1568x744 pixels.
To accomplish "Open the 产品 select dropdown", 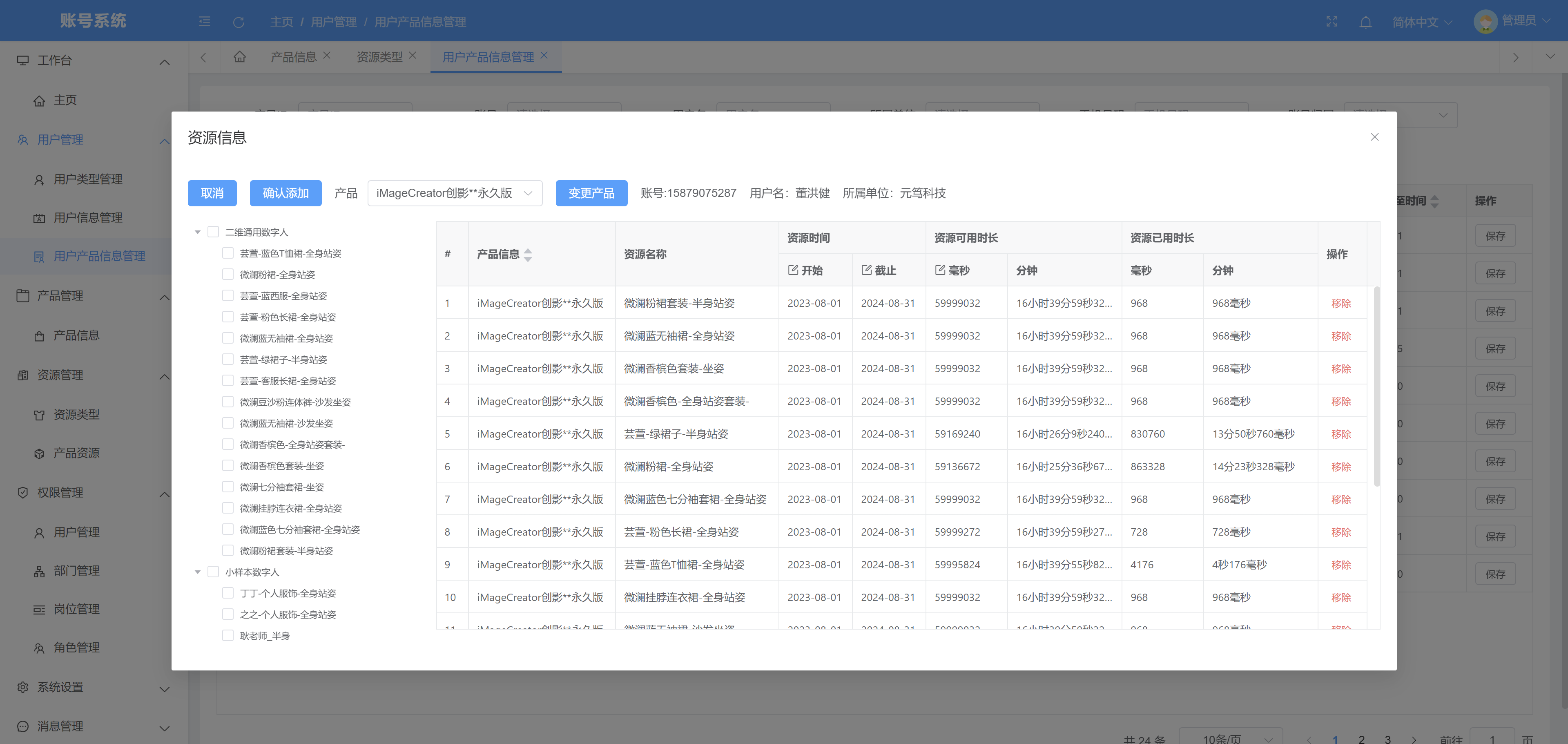I will click(455, 193).
